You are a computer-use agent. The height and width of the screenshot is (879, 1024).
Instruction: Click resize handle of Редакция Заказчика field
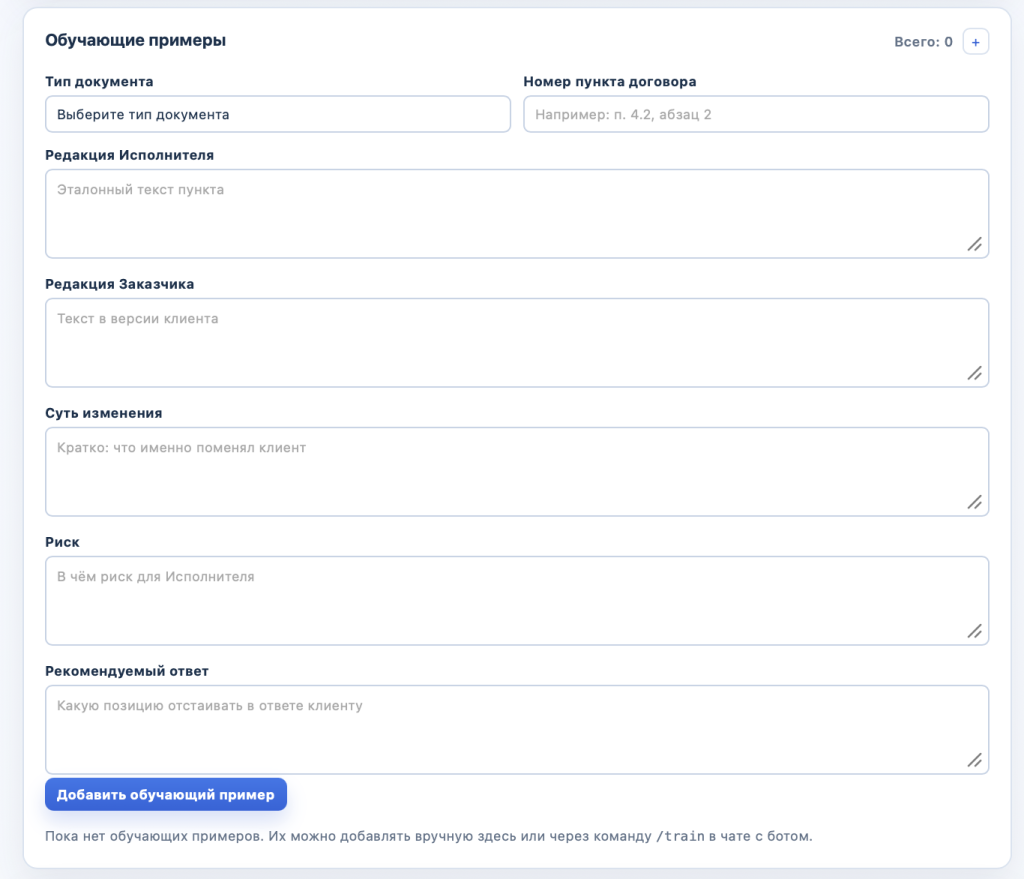974,374
